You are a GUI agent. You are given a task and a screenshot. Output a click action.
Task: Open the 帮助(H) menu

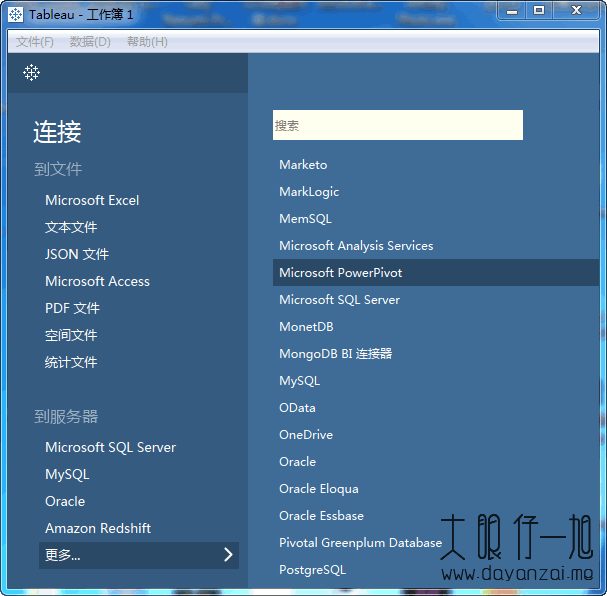(147, 41)
